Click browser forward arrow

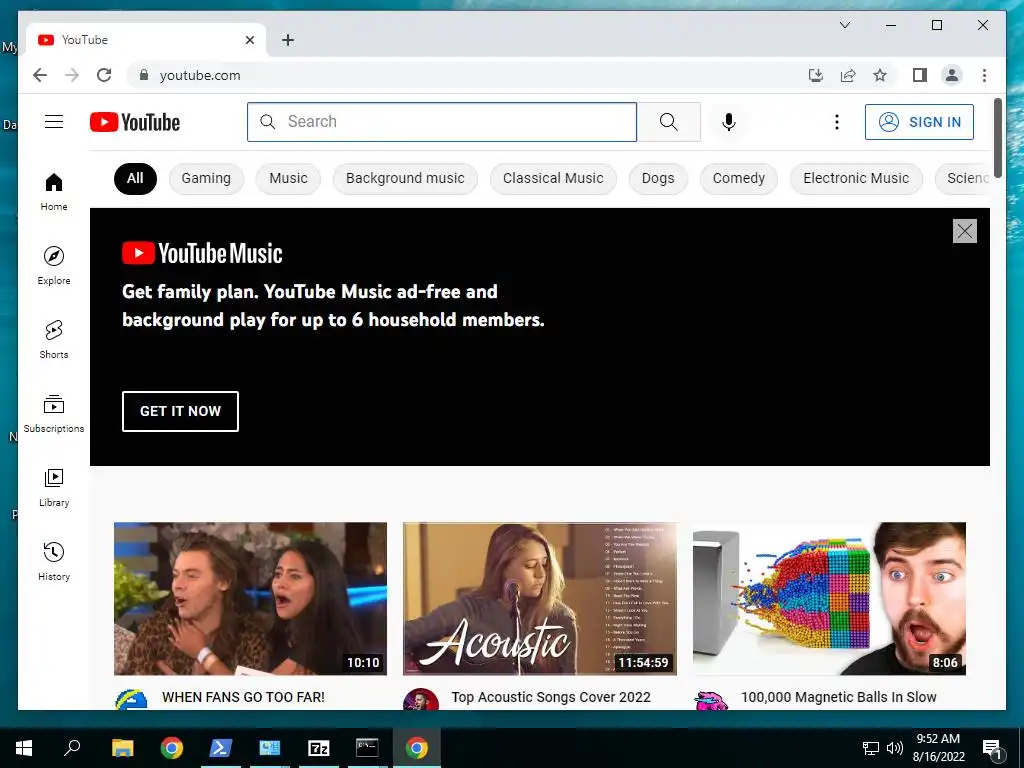pos(72,75)
